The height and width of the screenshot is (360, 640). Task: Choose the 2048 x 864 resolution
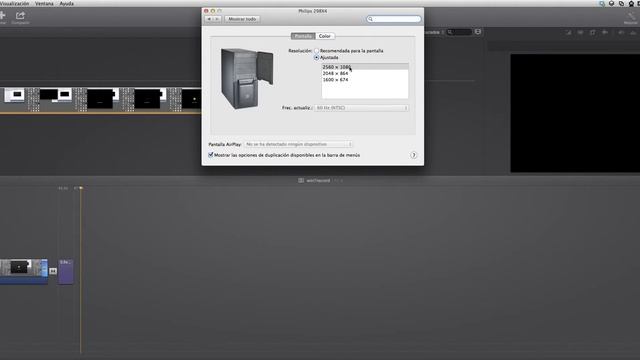coord(365,73)
